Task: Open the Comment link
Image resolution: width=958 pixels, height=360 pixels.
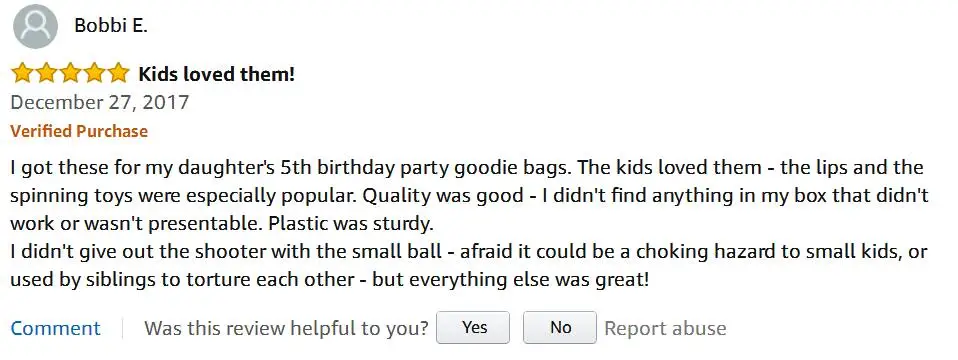Action: tap(55, 328)
